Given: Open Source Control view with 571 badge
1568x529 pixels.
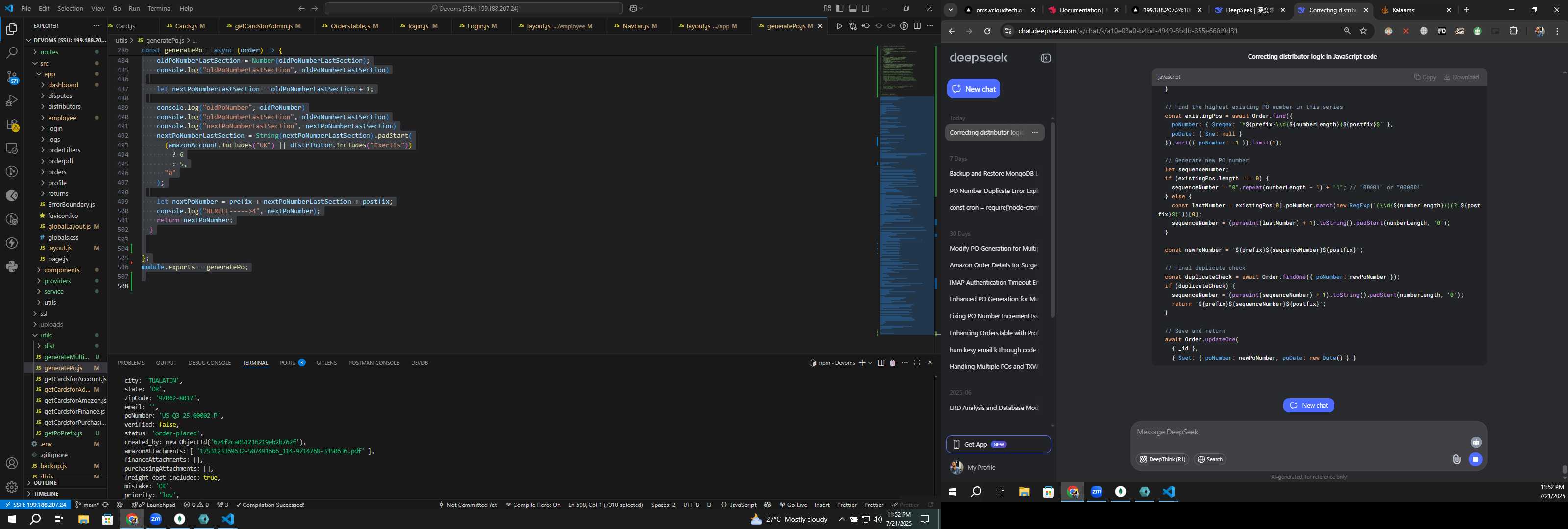Looking at the screenshot, I should click(x=12, y=77).
